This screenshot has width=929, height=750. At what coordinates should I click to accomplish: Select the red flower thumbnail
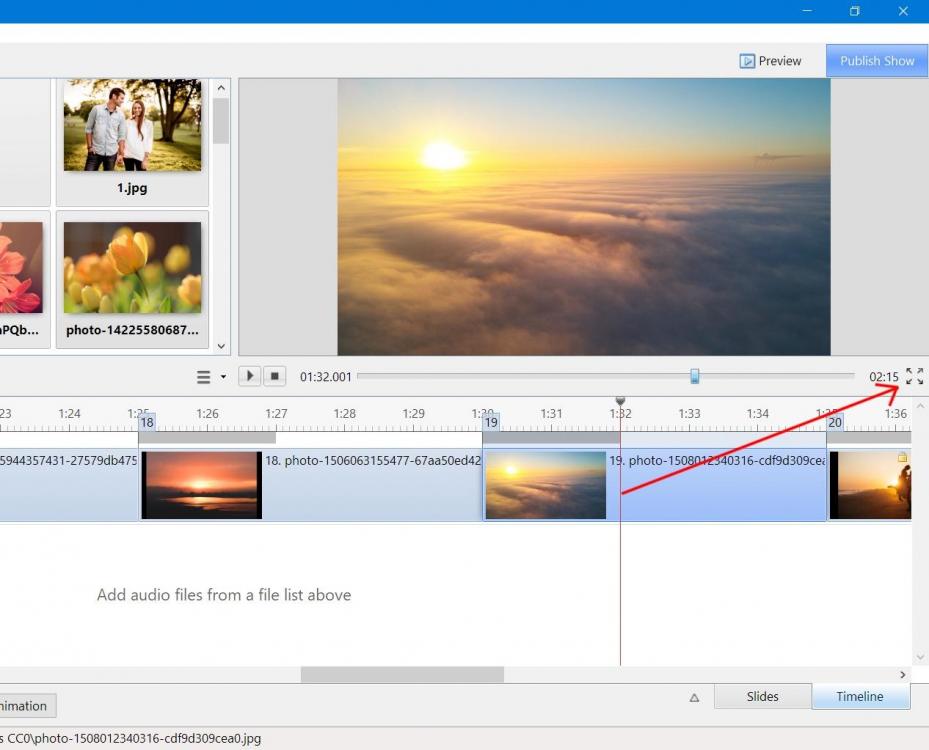click(x=20, y=268)
